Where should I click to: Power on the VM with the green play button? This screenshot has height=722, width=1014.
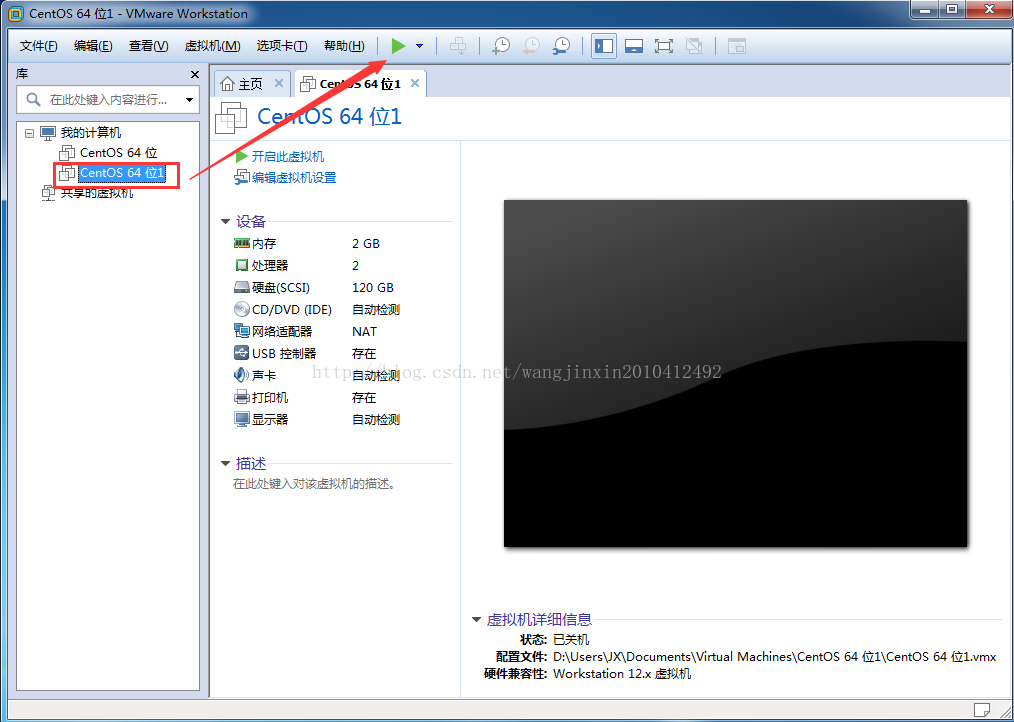click(398, 46)
